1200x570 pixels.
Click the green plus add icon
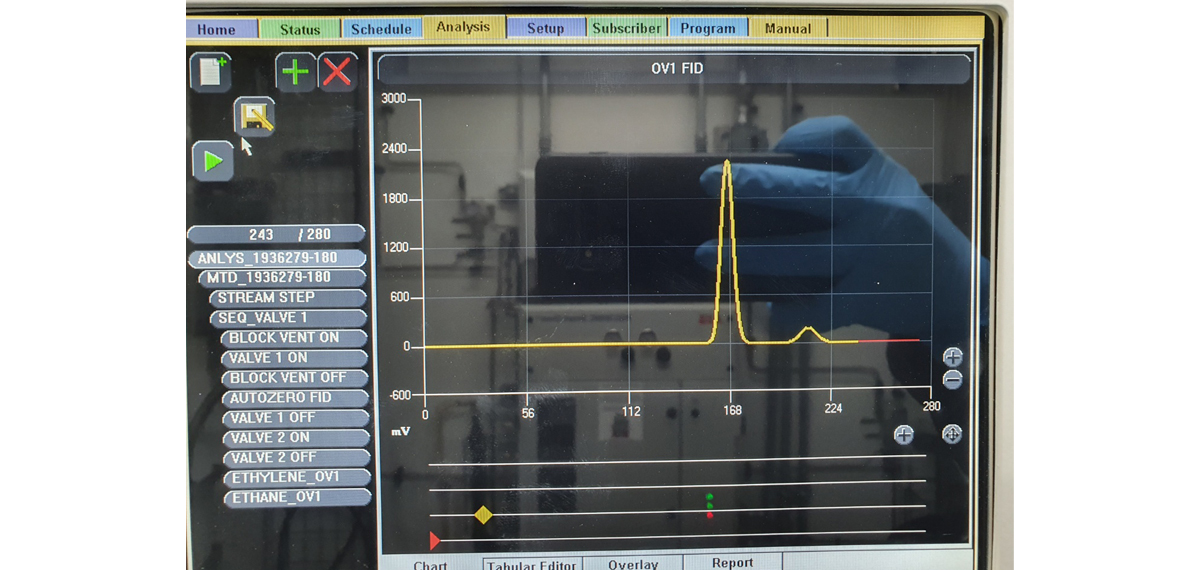click(296, 73)
